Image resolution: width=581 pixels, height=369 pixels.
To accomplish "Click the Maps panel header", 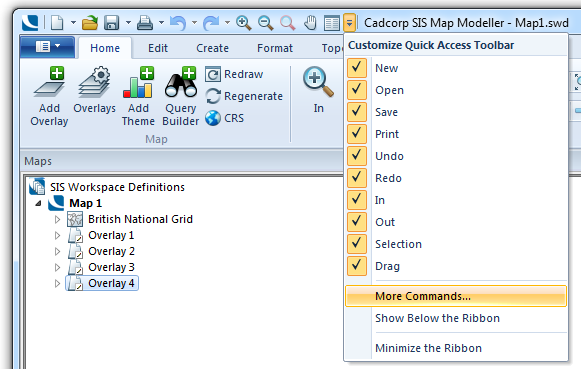I will [x=182, y=161].
